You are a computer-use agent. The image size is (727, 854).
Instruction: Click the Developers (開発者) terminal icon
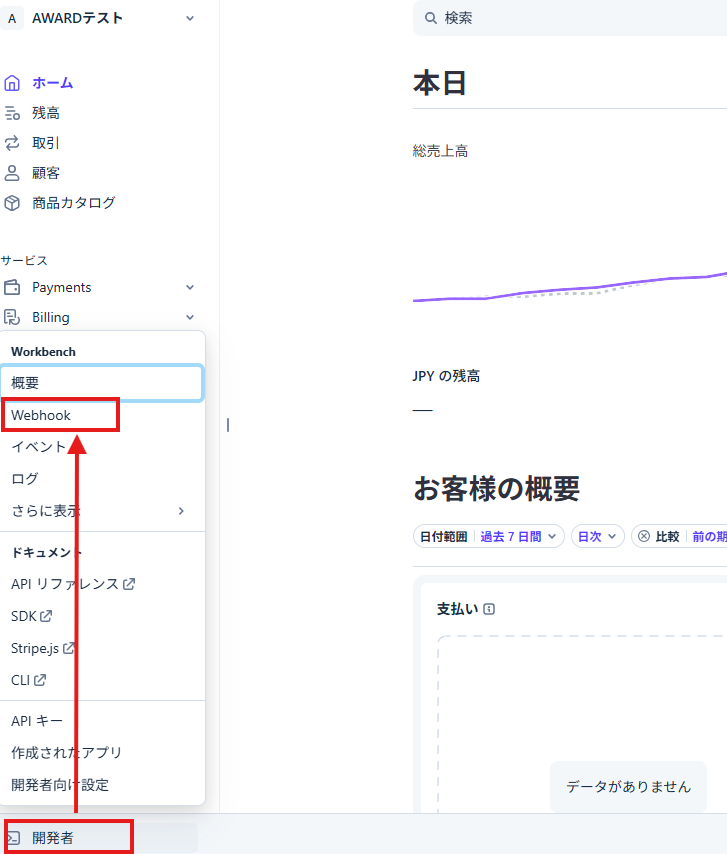14,838
